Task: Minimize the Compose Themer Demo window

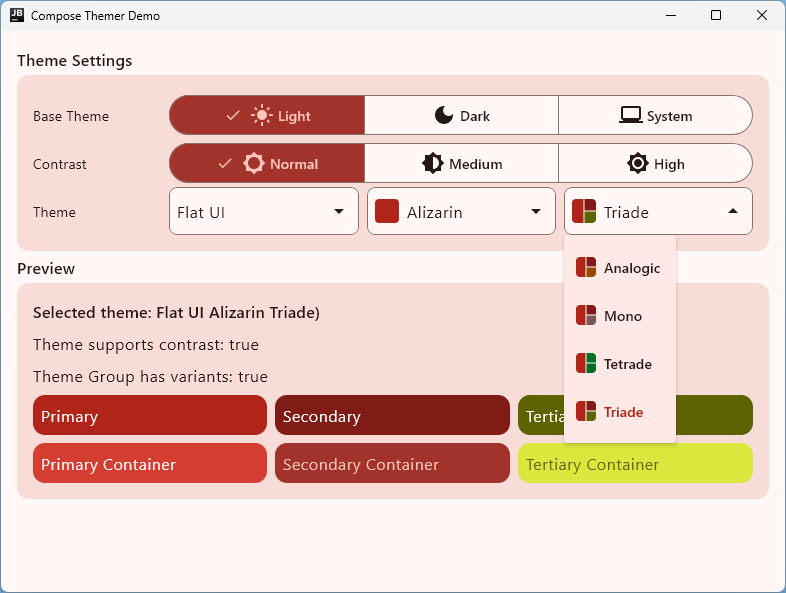Action: (x=671, y=16)
